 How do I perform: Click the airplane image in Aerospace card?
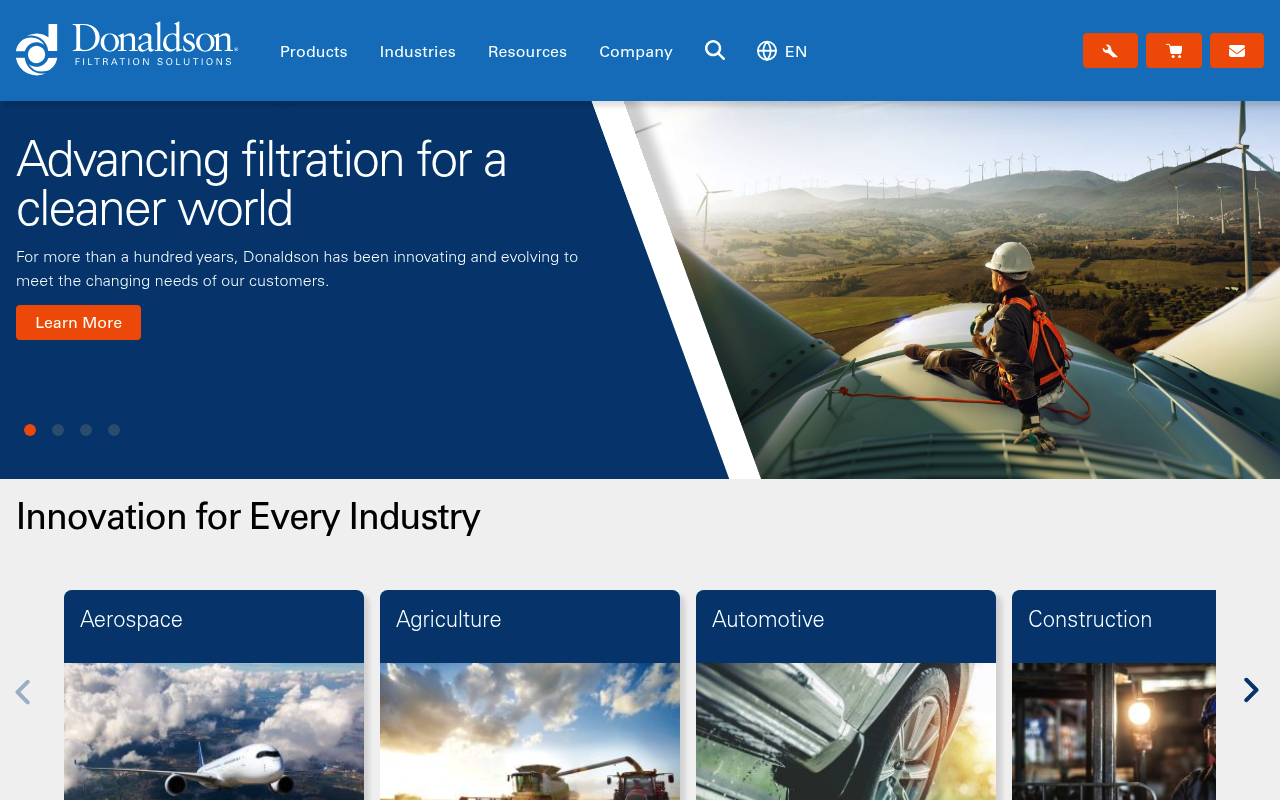[214, 731]
